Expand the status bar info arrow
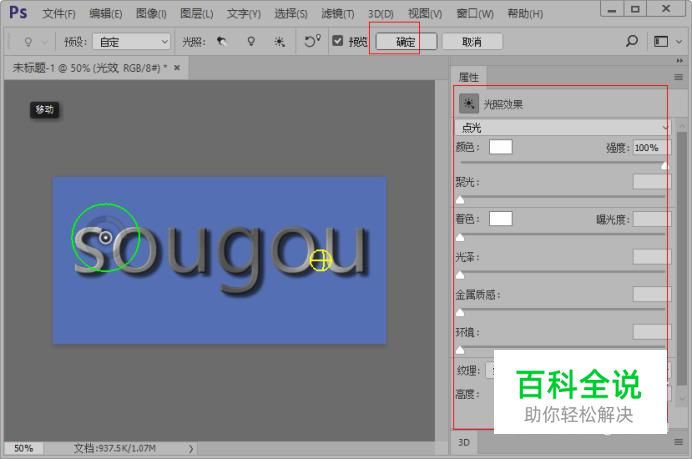This screenshot has width=692, height=459. [x=191, y=449]
